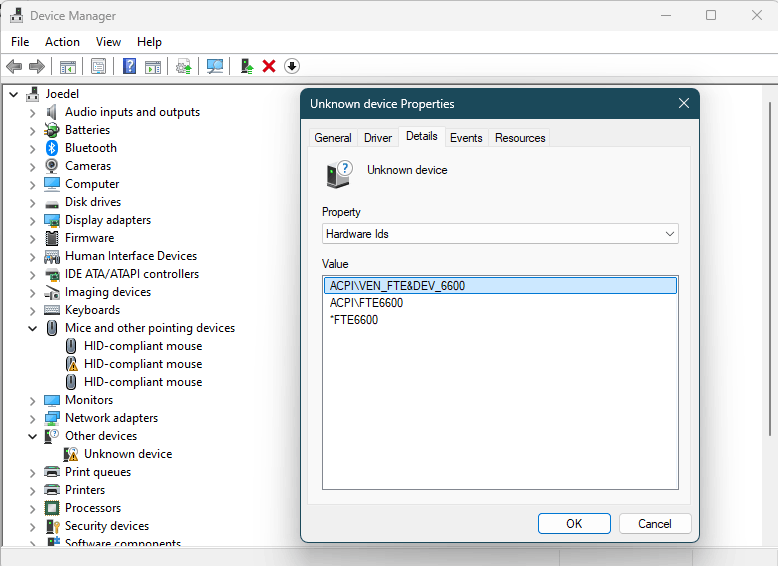Image resolution: width=778 pixels, height=566 pixels.
Task: Select the Details tab
Action: [421, 136]
